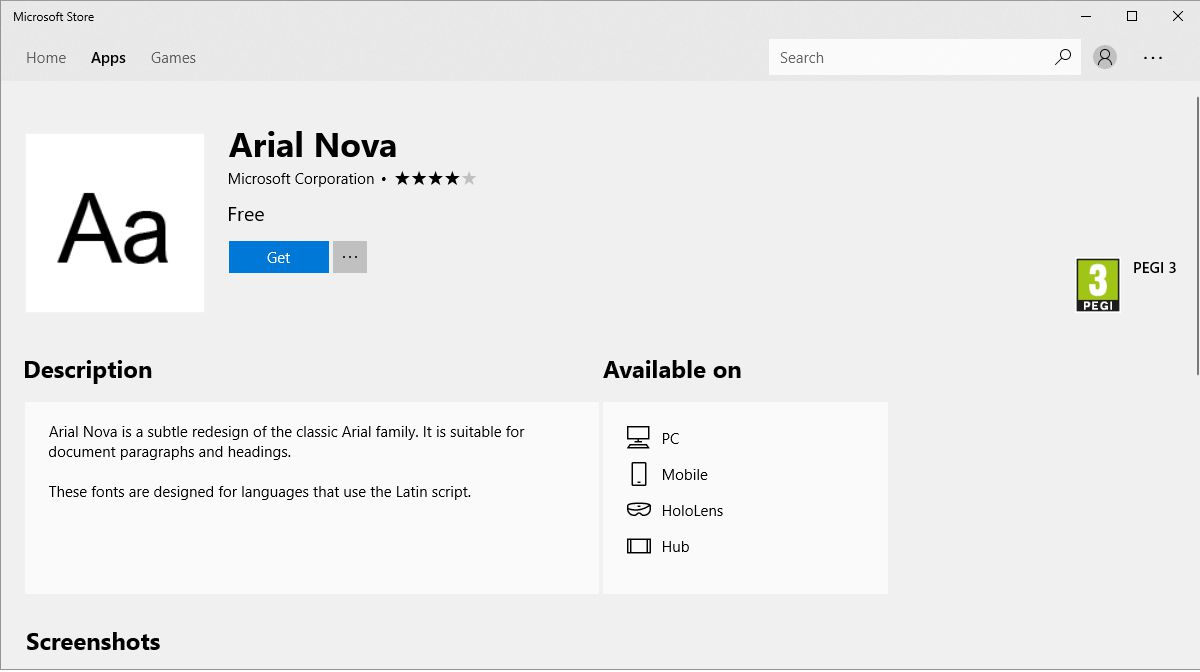Click the Screenshots heading
Screen dimensions: 1200x672
pos(93,642)
